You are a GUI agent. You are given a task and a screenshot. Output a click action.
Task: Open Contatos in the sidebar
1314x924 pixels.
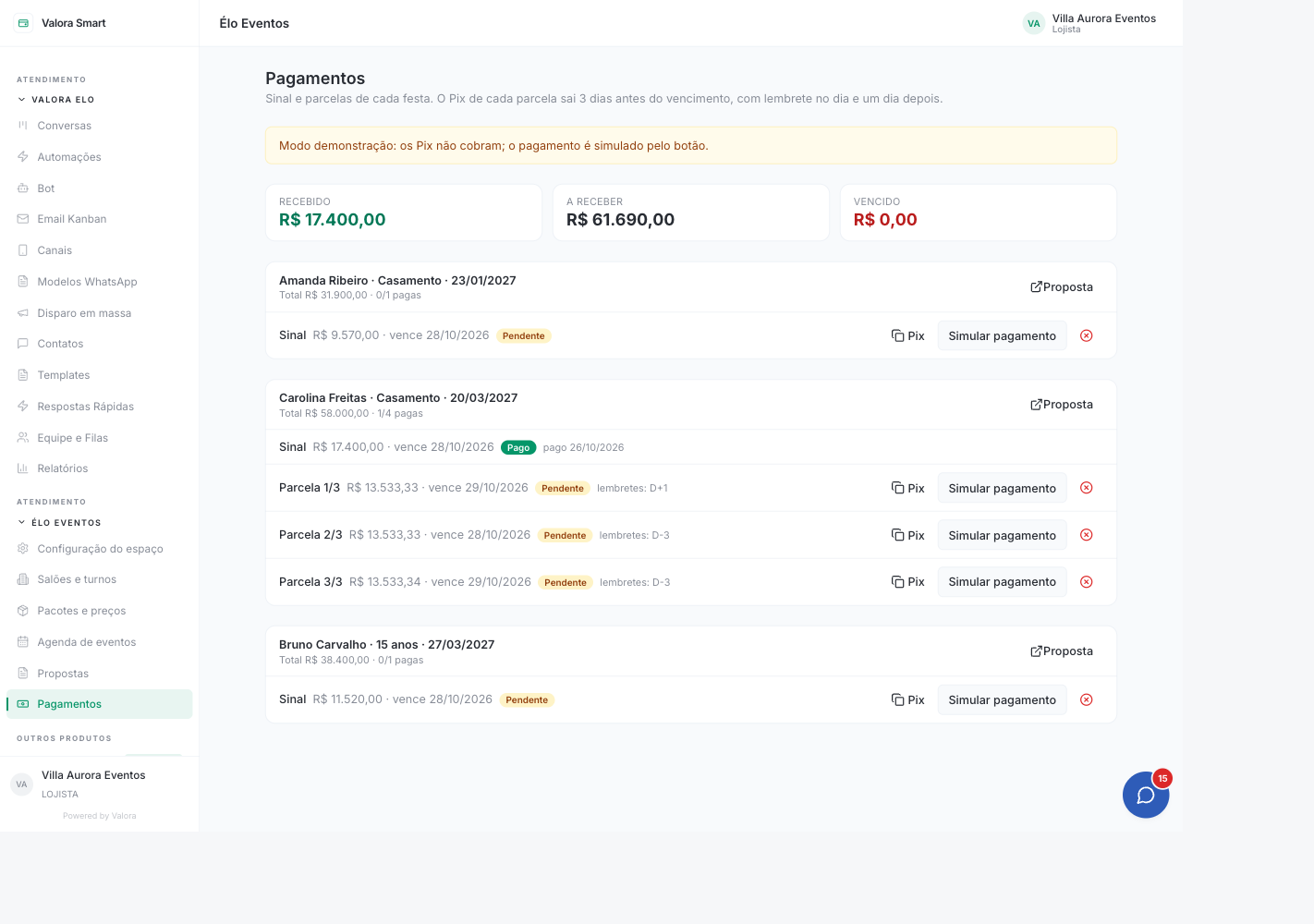tap(100, 344)
